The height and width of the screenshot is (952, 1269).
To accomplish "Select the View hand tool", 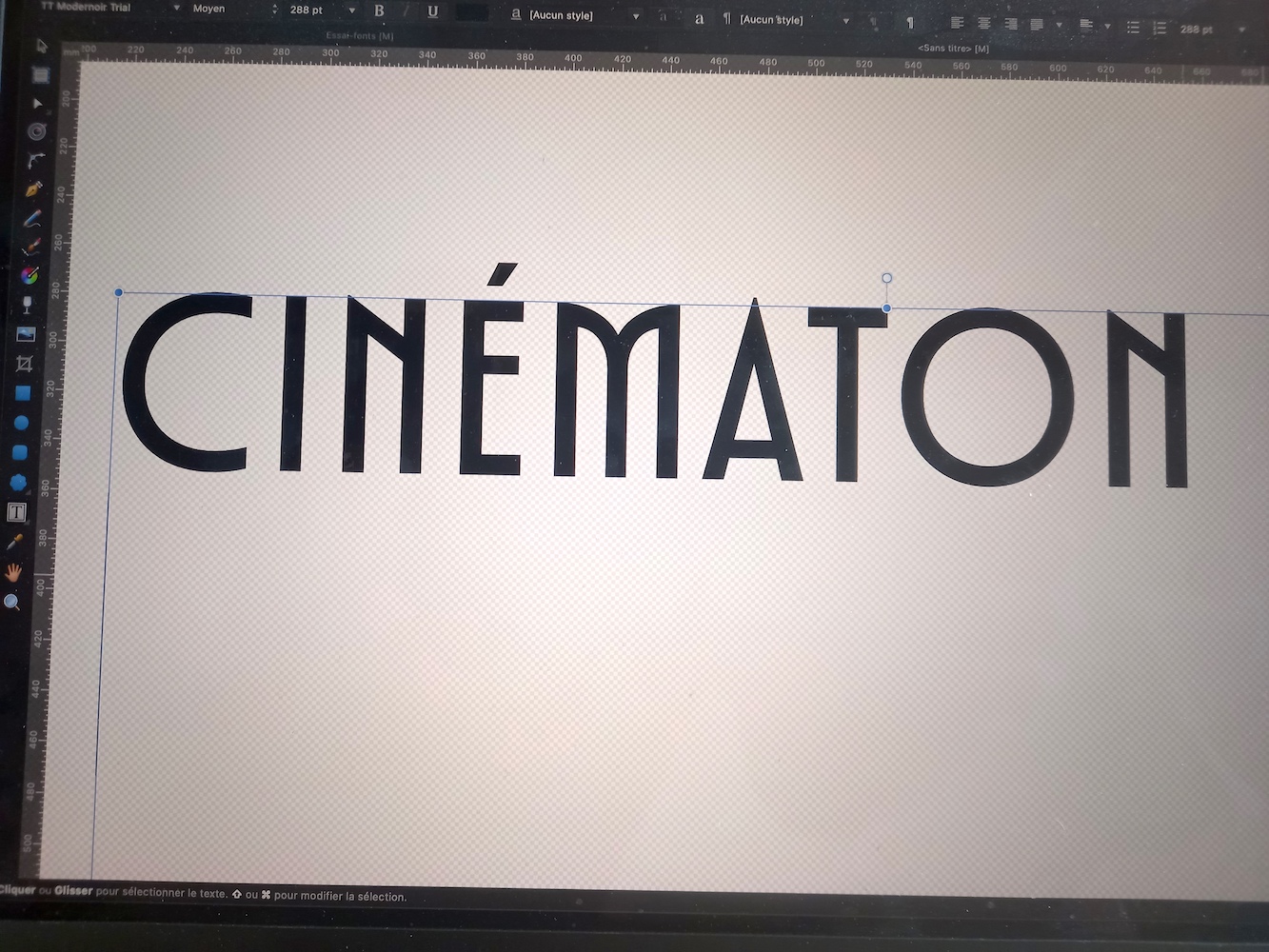I will [13, 572].
